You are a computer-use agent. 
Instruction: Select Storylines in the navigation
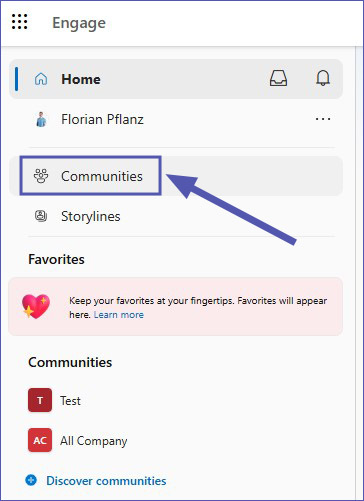(176, 216)
